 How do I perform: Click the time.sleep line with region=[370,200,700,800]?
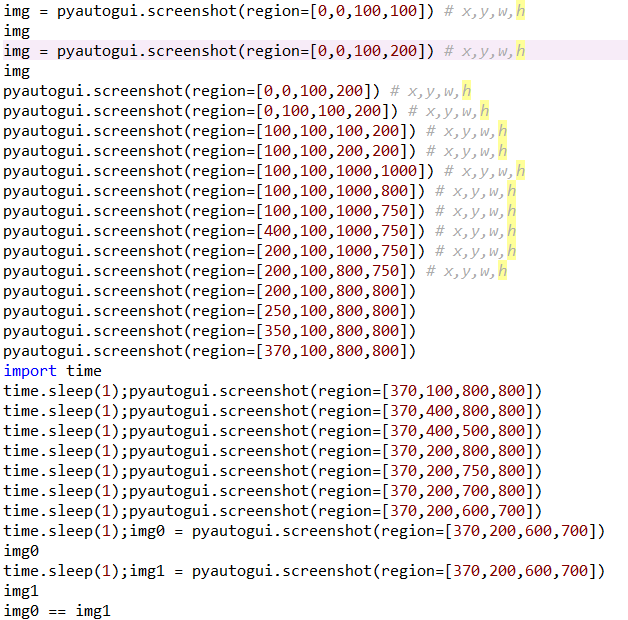pyautogui.click(x=273, y=491)
